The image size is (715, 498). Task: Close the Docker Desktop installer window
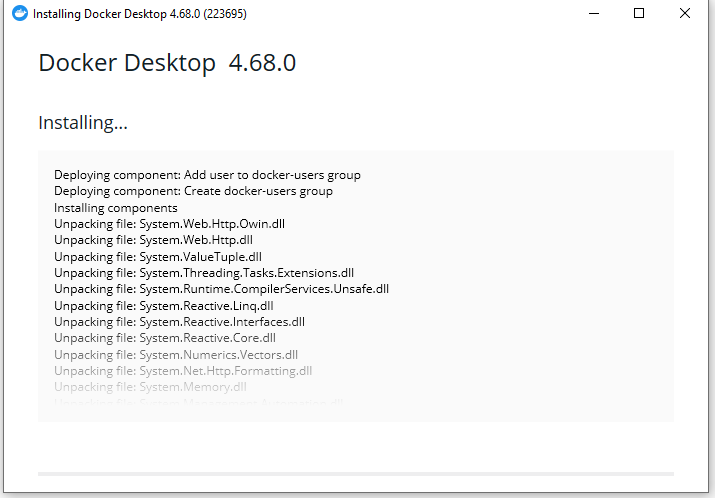[x=684, y=13]
